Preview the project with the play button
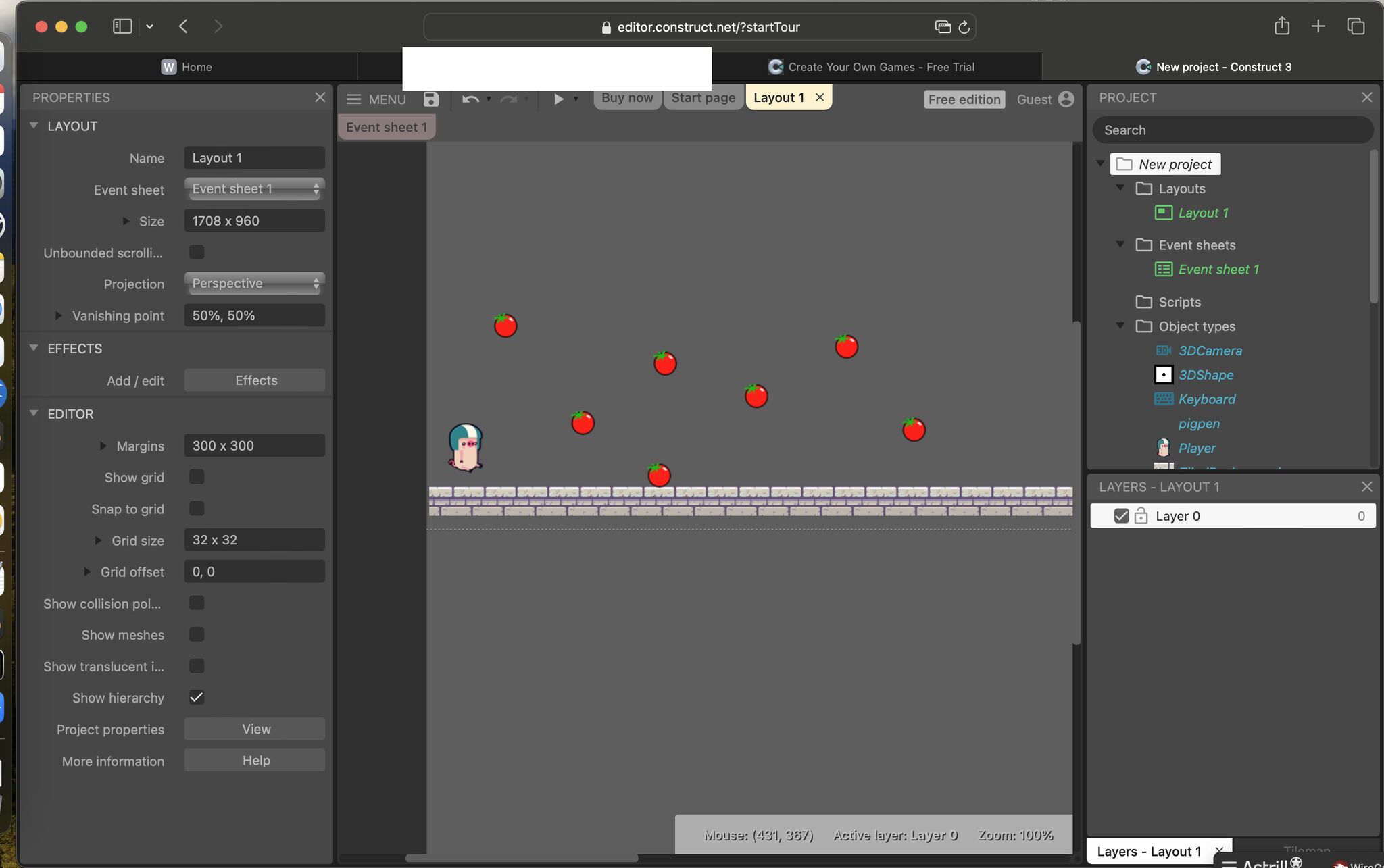The height and width of the screenshot is (868, 1384). 558,99
